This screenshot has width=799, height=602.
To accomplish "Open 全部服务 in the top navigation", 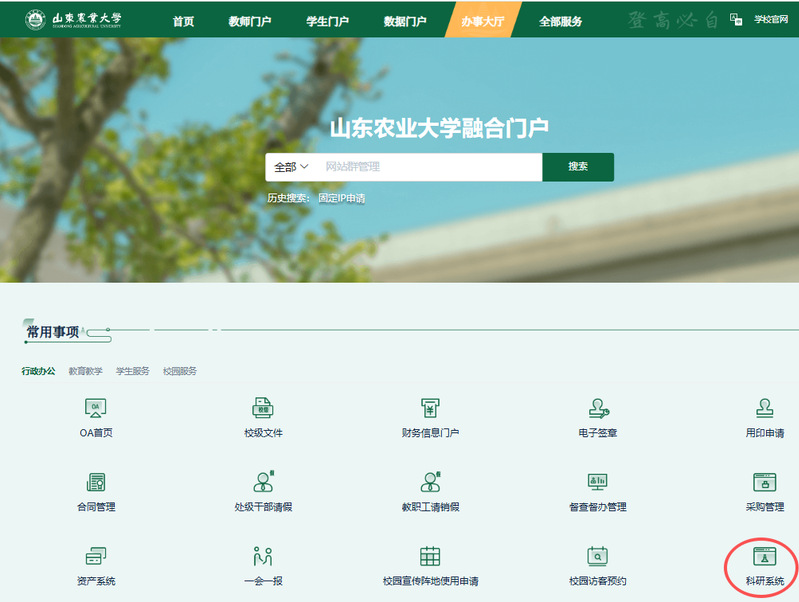I will 561,21.
